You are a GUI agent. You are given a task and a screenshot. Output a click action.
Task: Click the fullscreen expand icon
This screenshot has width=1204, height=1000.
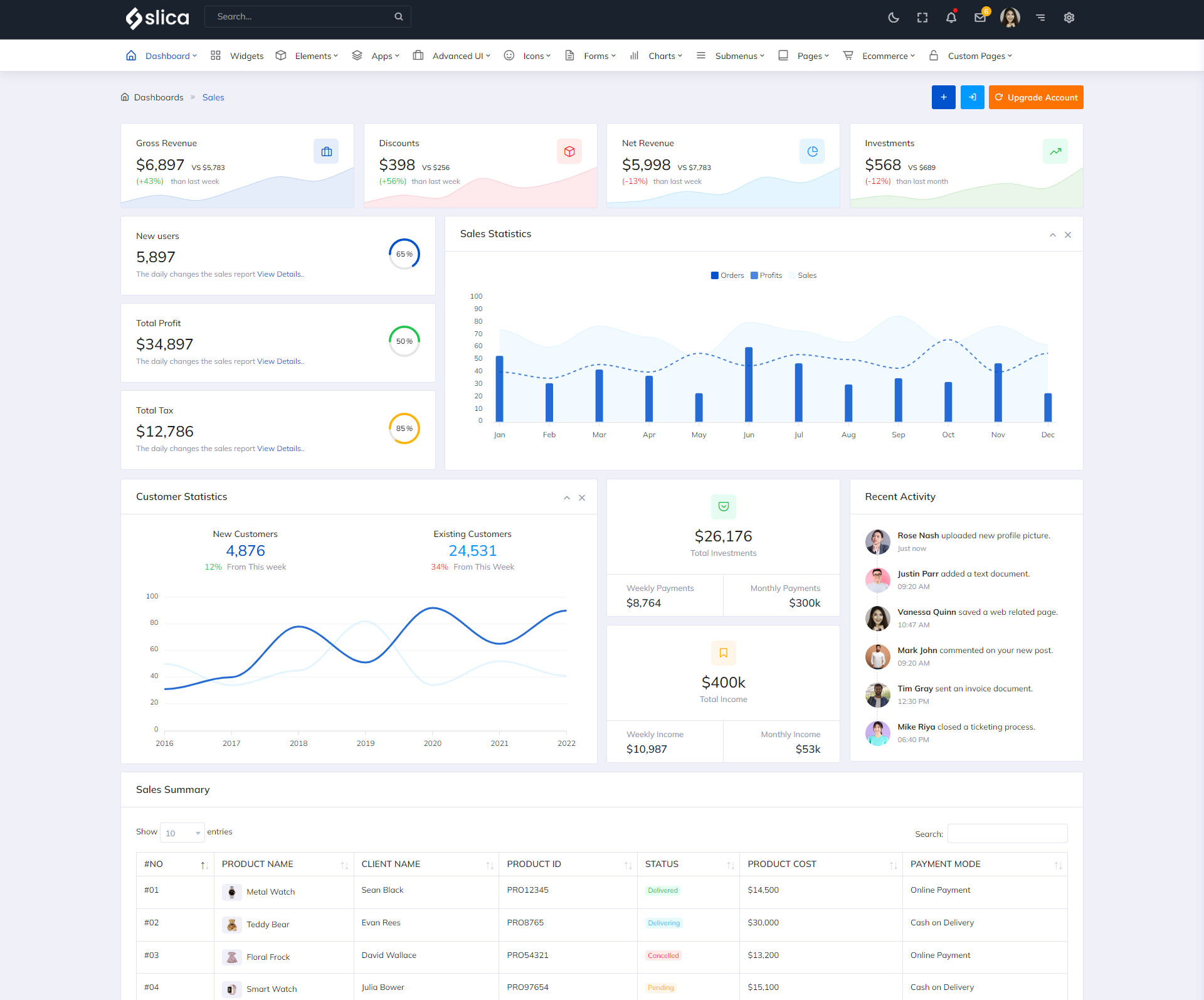pyautogui.click(x=922, y=18)
